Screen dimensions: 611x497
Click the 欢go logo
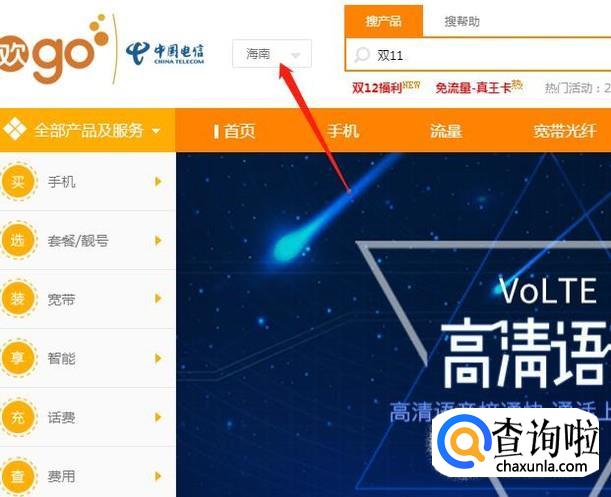tap(53, 49)
